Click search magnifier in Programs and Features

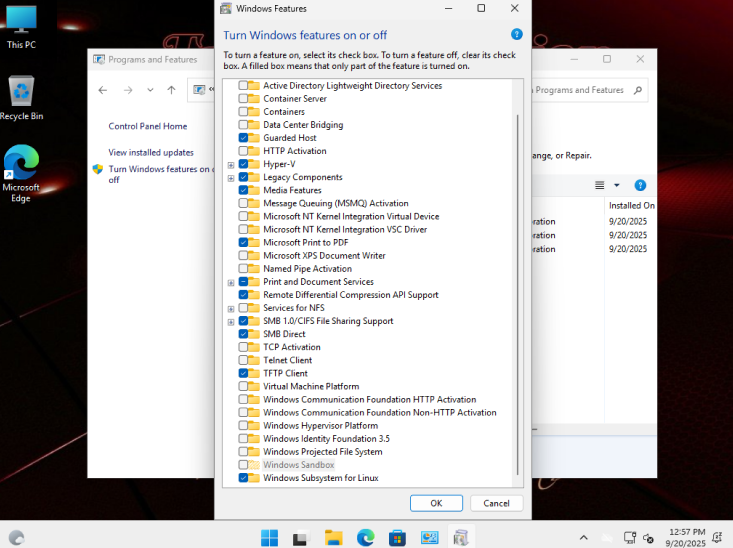(x=638, y=90)
